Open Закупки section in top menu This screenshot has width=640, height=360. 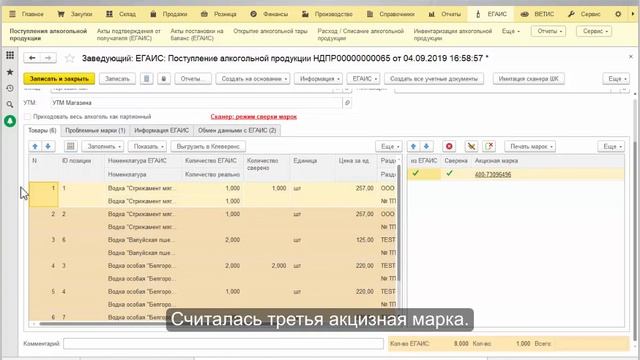(76, 14)
